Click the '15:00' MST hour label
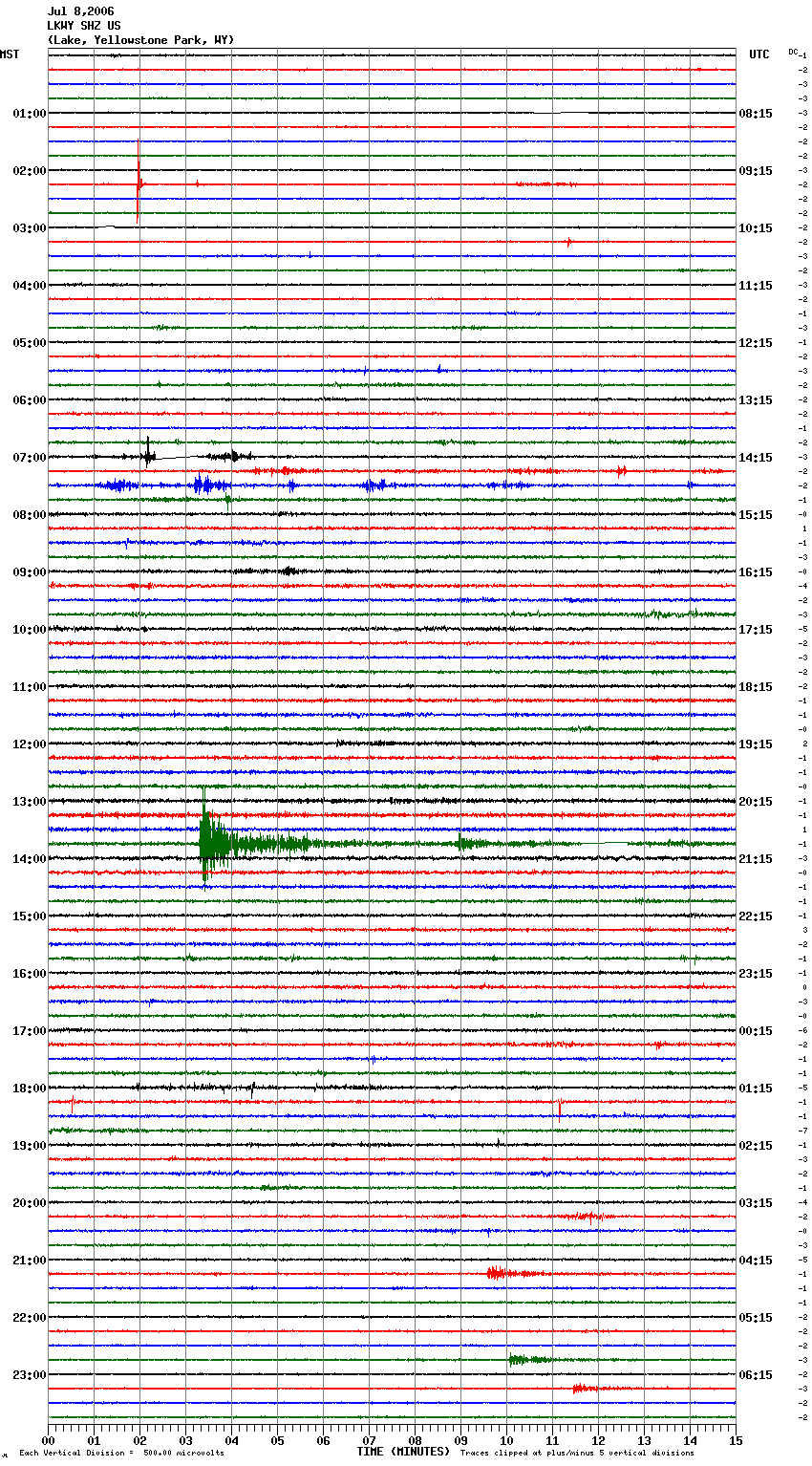The image size is (812, 1466). pyautogui.click(x=29, y=916)
